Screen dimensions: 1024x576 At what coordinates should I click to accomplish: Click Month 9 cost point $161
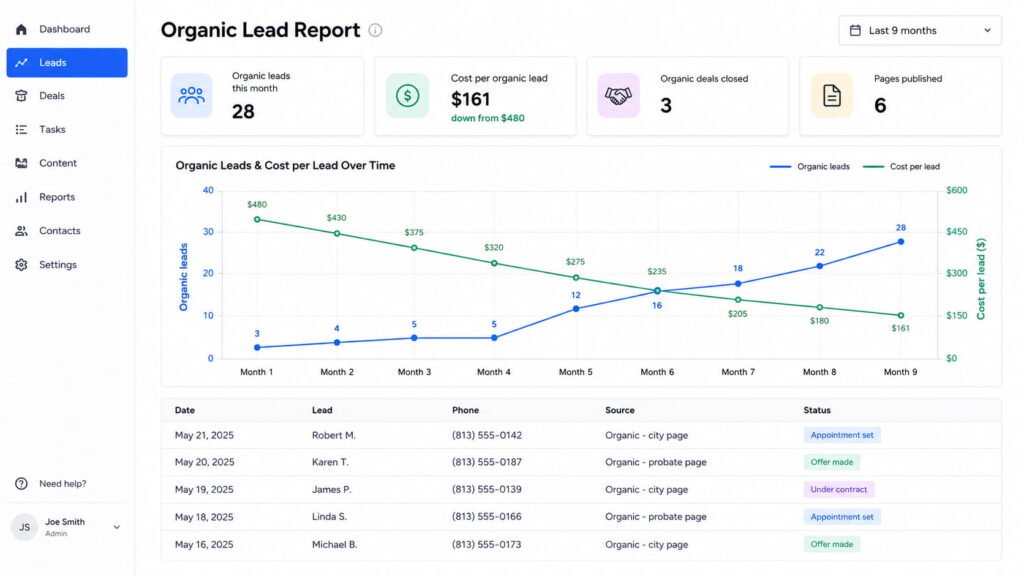tap(901, 315)
